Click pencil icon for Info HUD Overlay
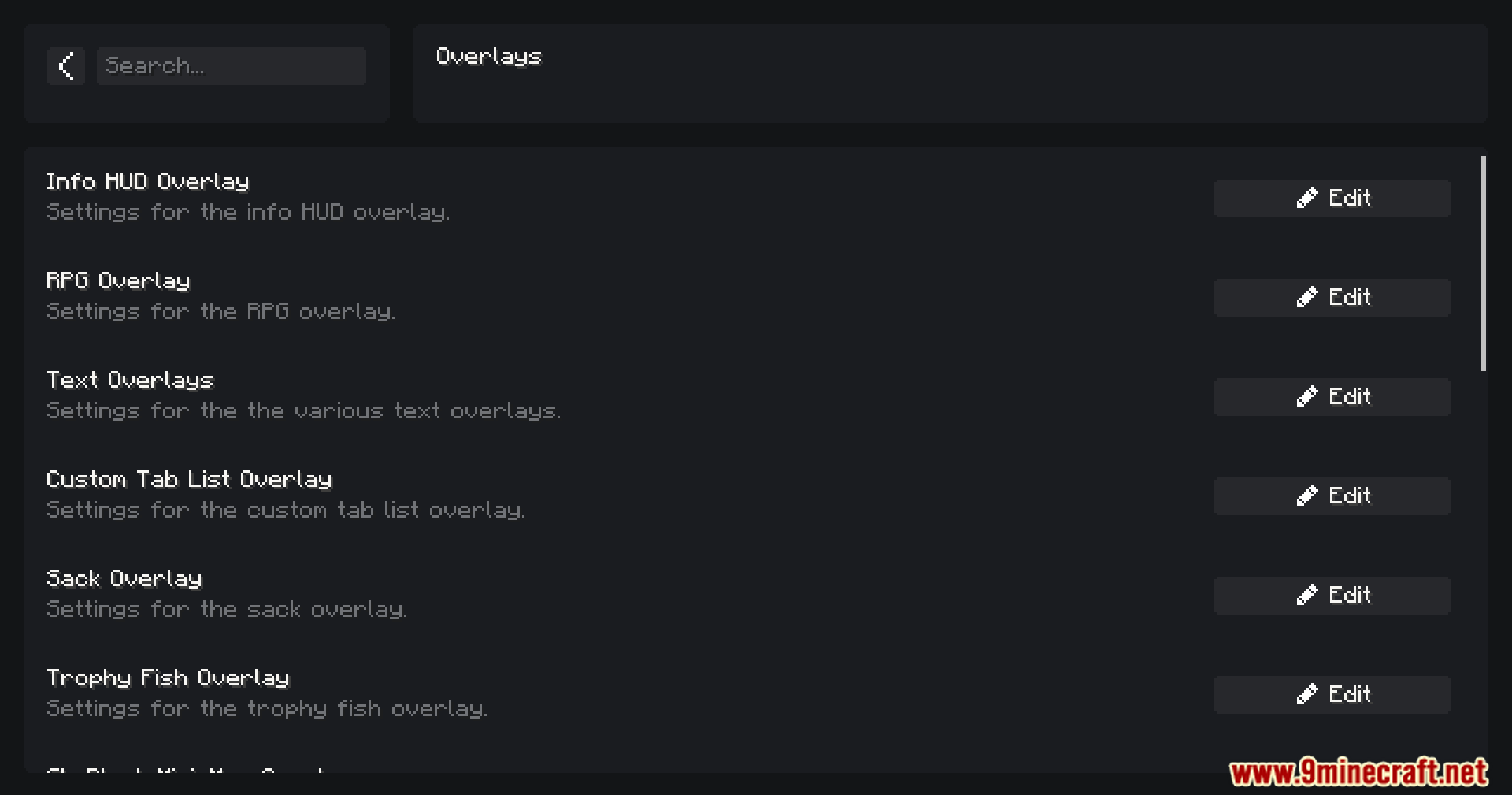 coord(1307,198)
